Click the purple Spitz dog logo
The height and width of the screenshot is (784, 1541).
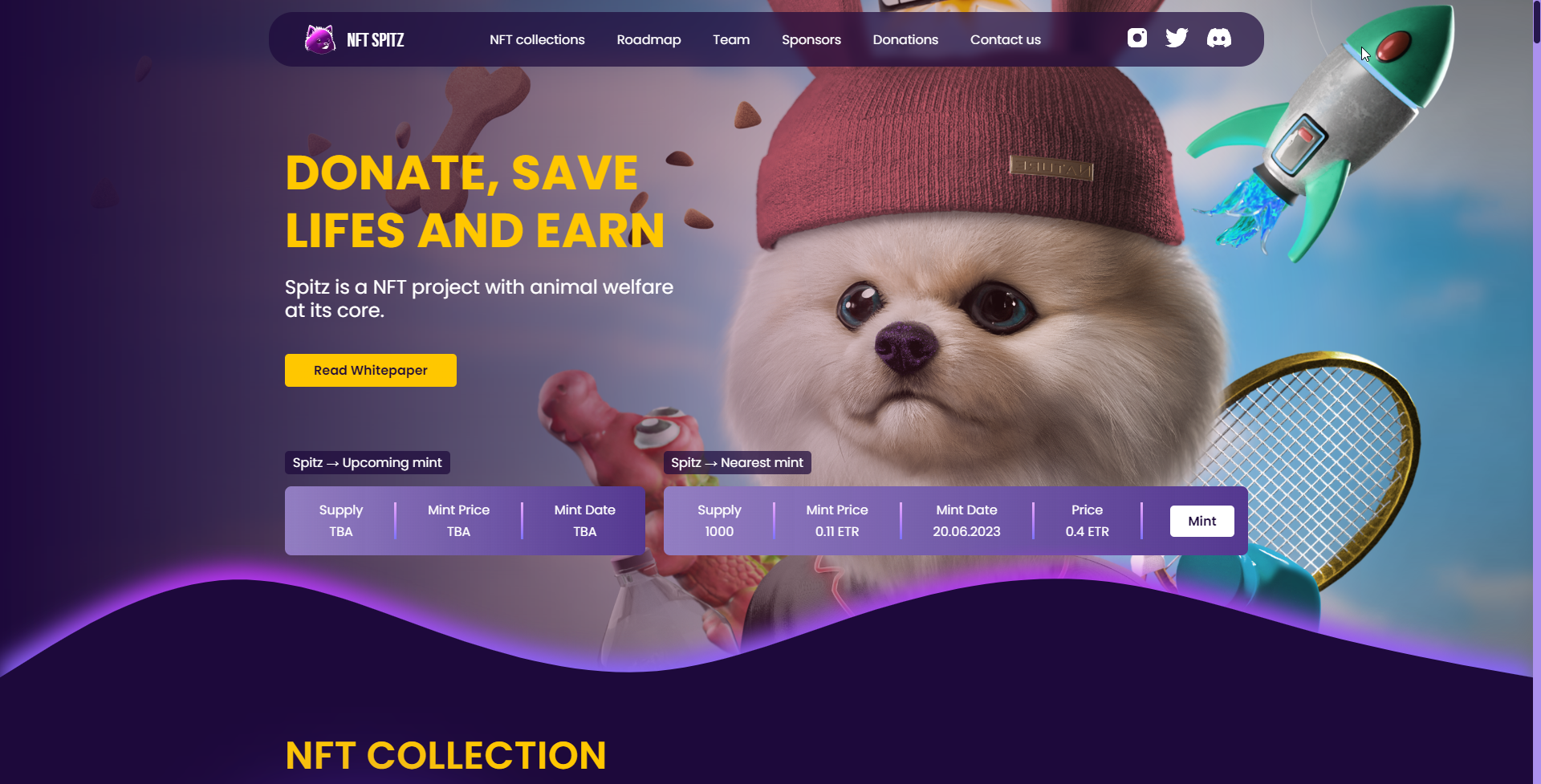[320, 39]
